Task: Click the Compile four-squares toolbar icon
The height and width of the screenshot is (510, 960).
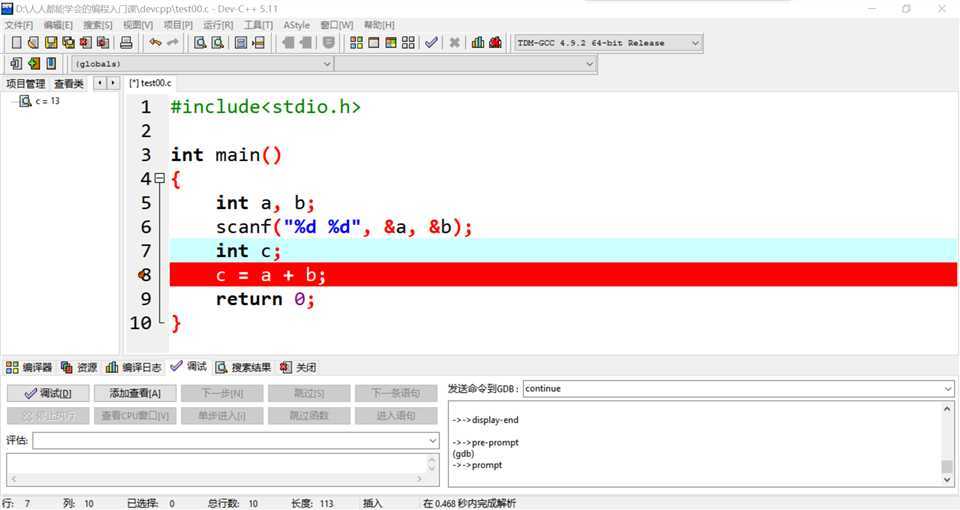Action: [x=356, y=43]
